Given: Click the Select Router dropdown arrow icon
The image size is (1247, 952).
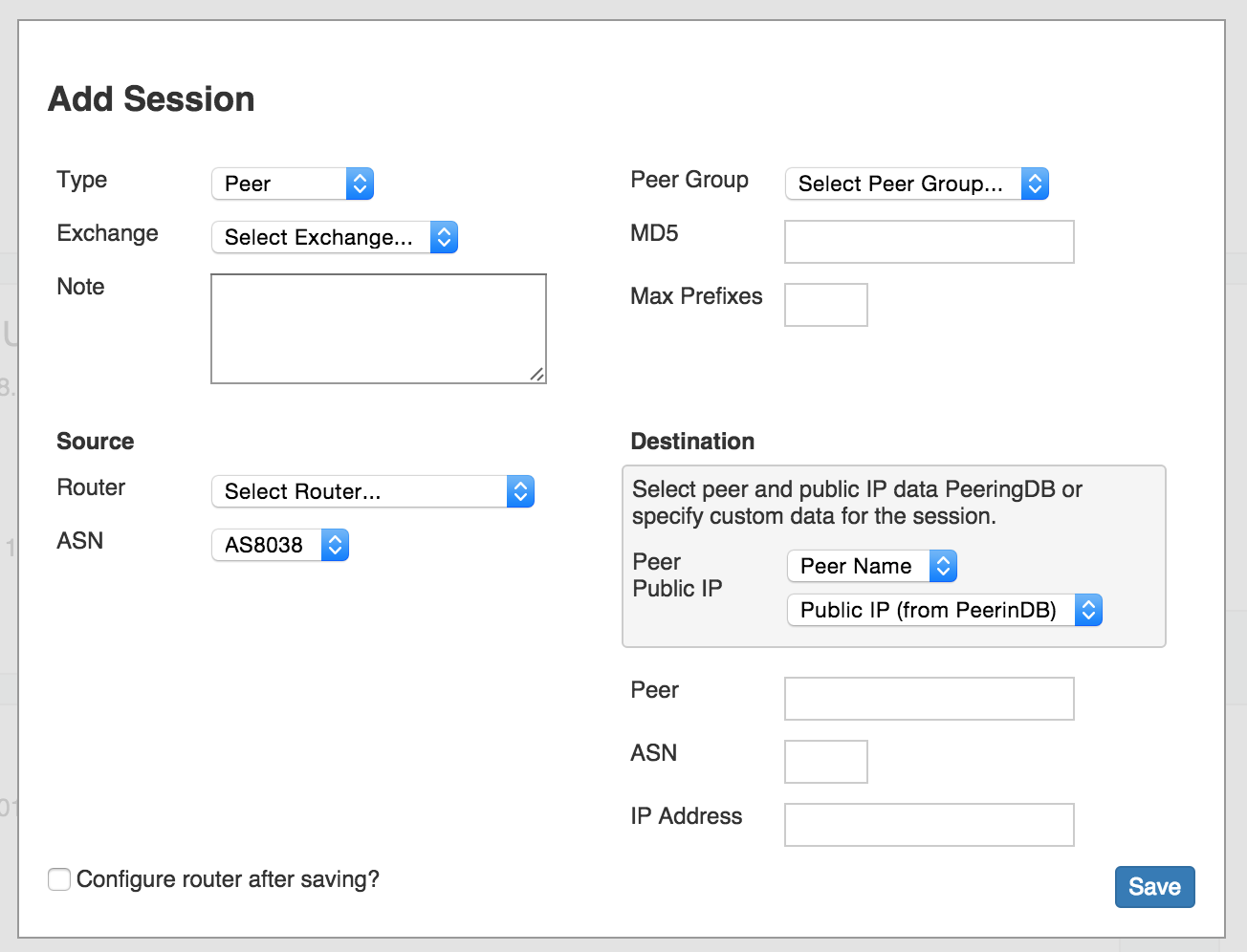Looking at the screenshot, I should (x=520, y=491).
